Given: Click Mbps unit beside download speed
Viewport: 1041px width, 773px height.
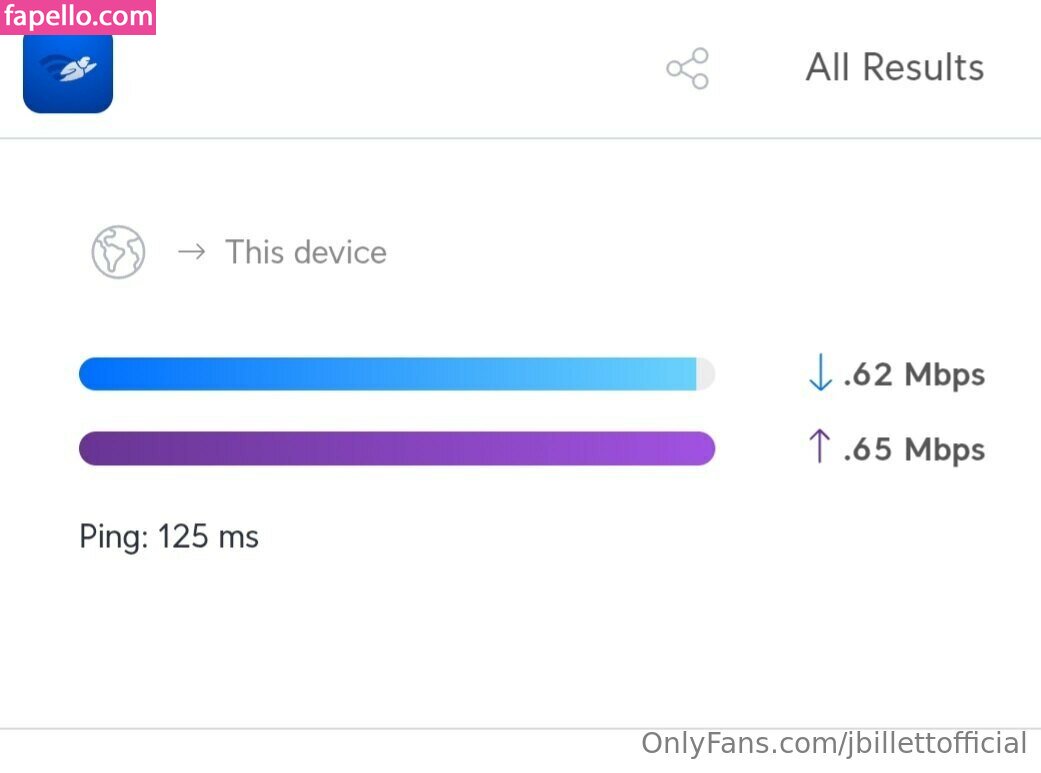Looking at the screenshot, I should pos(945,375).
